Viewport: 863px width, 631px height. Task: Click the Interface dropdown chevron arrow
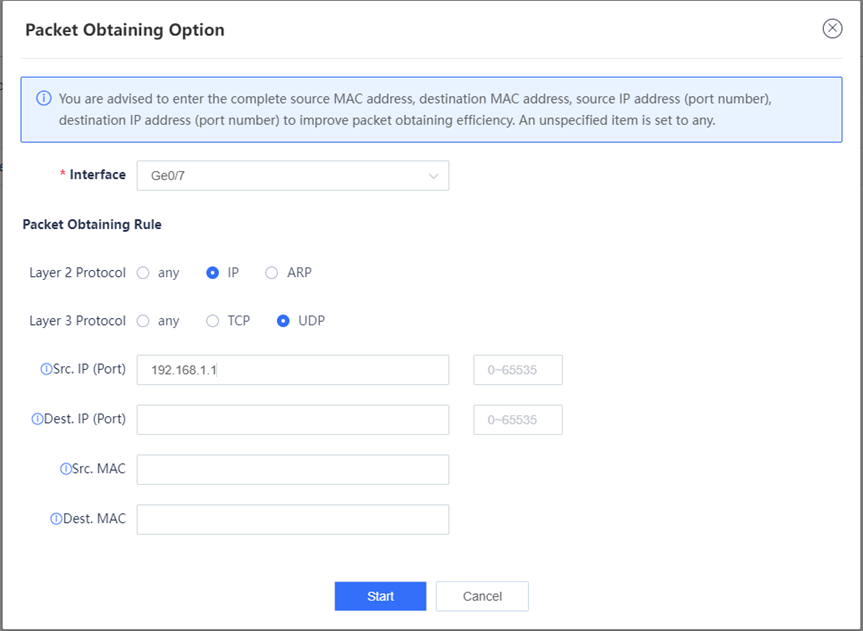tap(433, 176)
